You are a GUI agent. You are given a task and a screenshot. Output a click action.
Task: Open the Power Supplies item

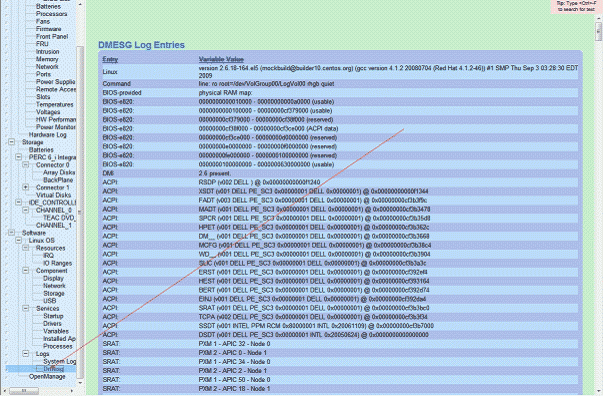tap(55, 82)
